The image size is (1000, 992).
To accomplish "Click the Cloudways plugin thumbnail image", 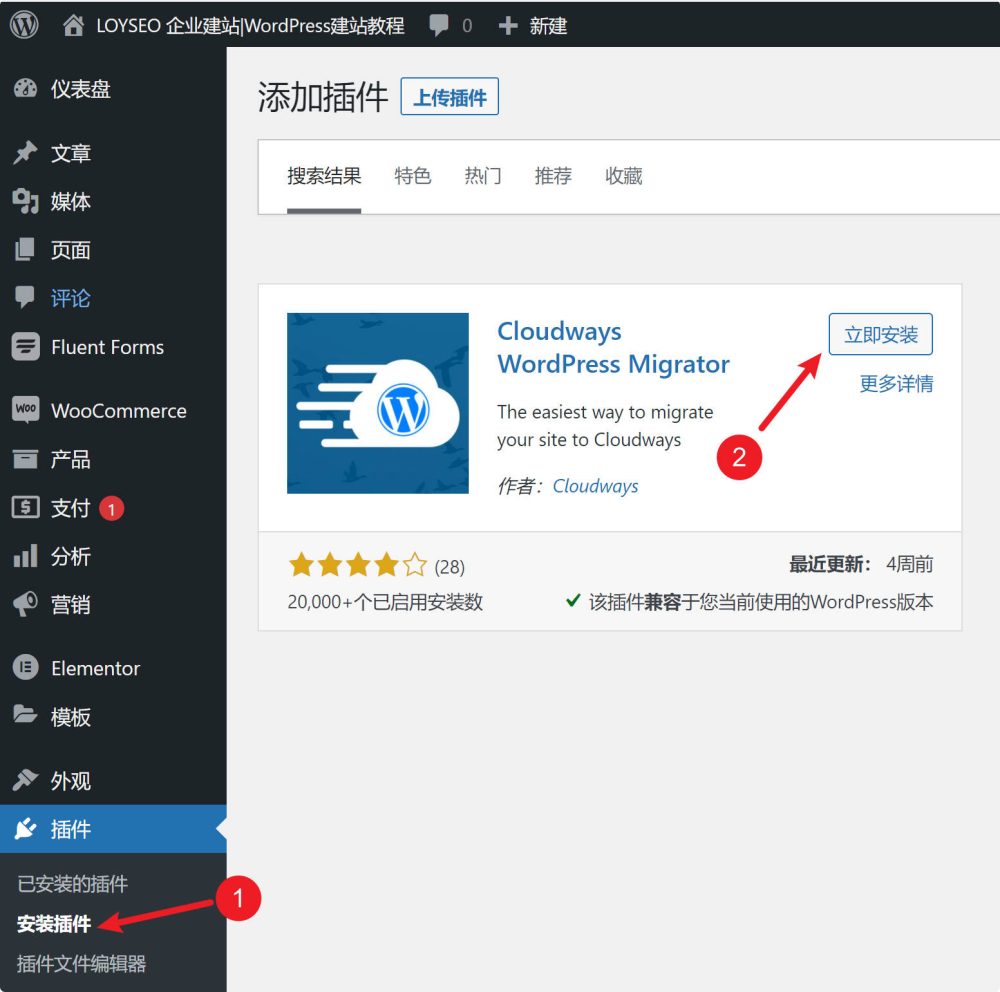I will tap(378, 403).
